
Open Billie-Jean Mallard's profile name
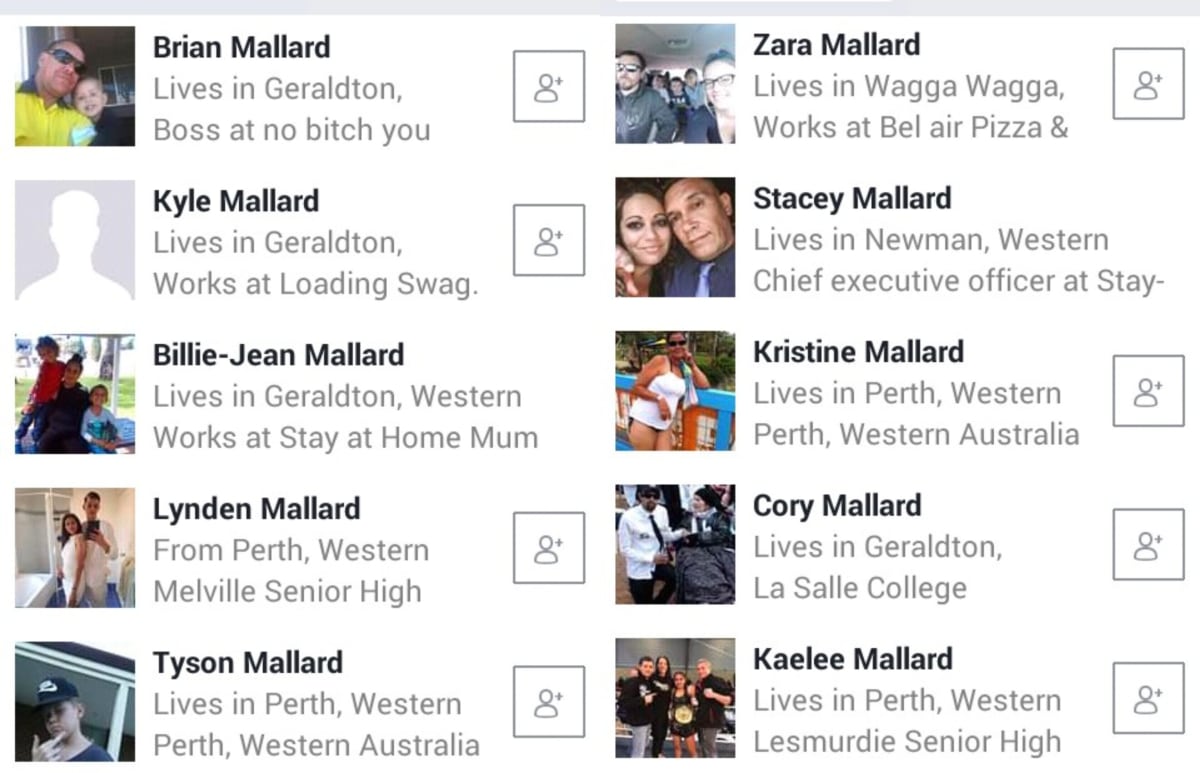278,355
